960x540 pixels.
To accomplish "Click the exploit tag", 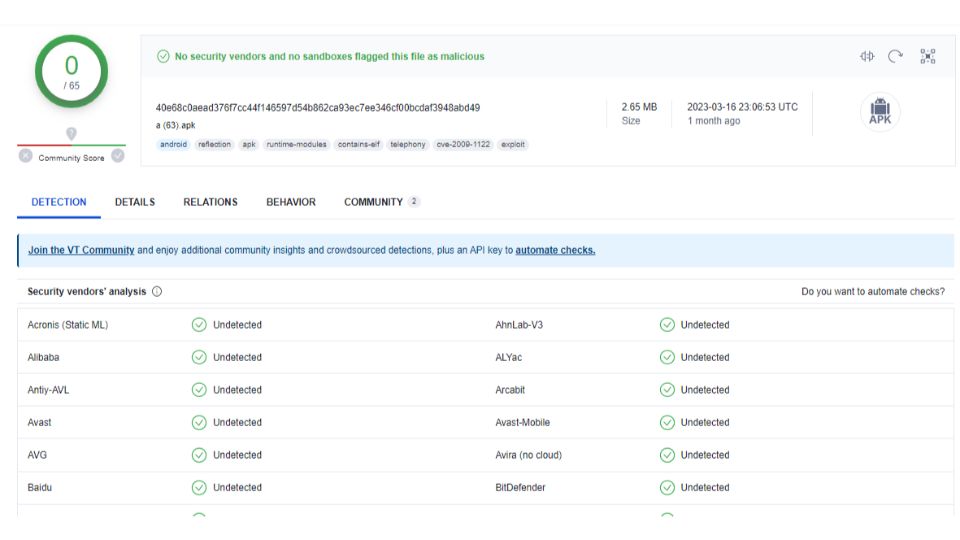I will click(x=512, y=144).
